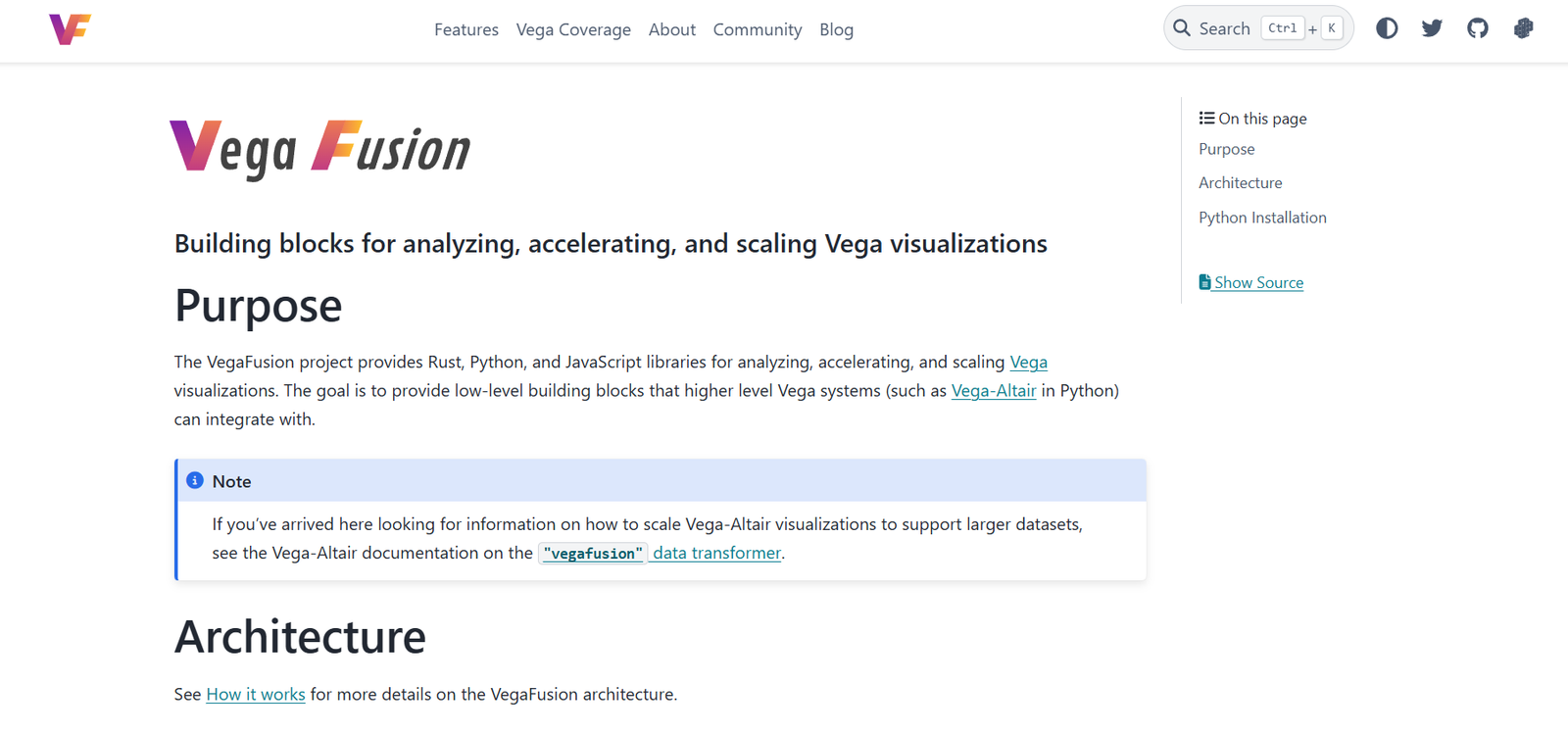The width and height of the screenshot is (1568, 733).
Task: Navigate to the Community section
Action: pos(758,29)
